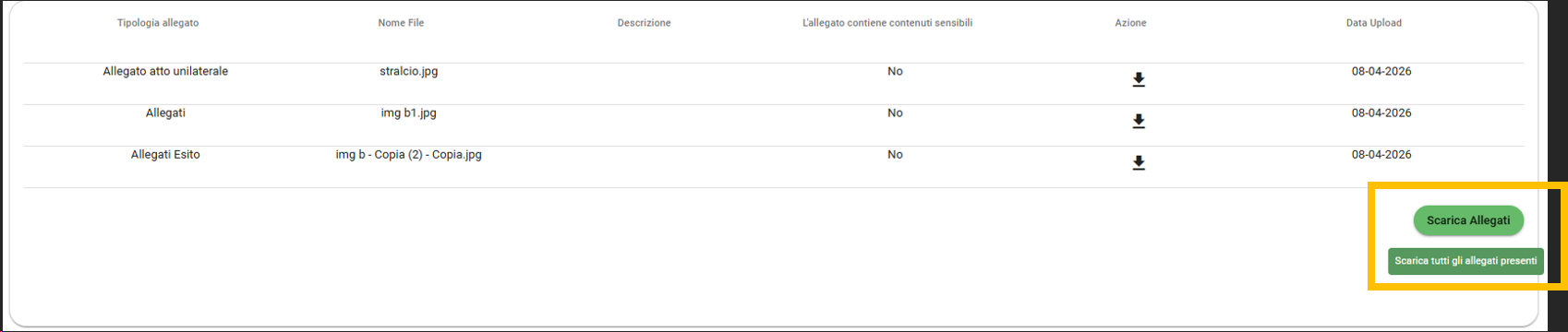Click the 'Allegati Esito' row type
Screen dimensions: 1568x332
coord(165,154)
